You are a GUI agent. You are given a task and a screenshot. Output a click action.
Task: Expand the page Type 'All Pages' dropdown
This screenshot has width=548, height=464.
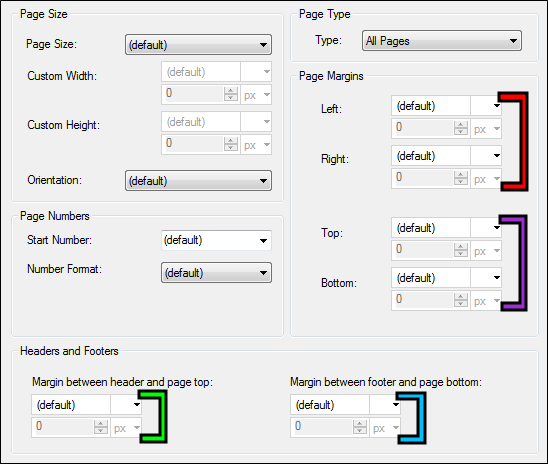(x=442, y=41)
